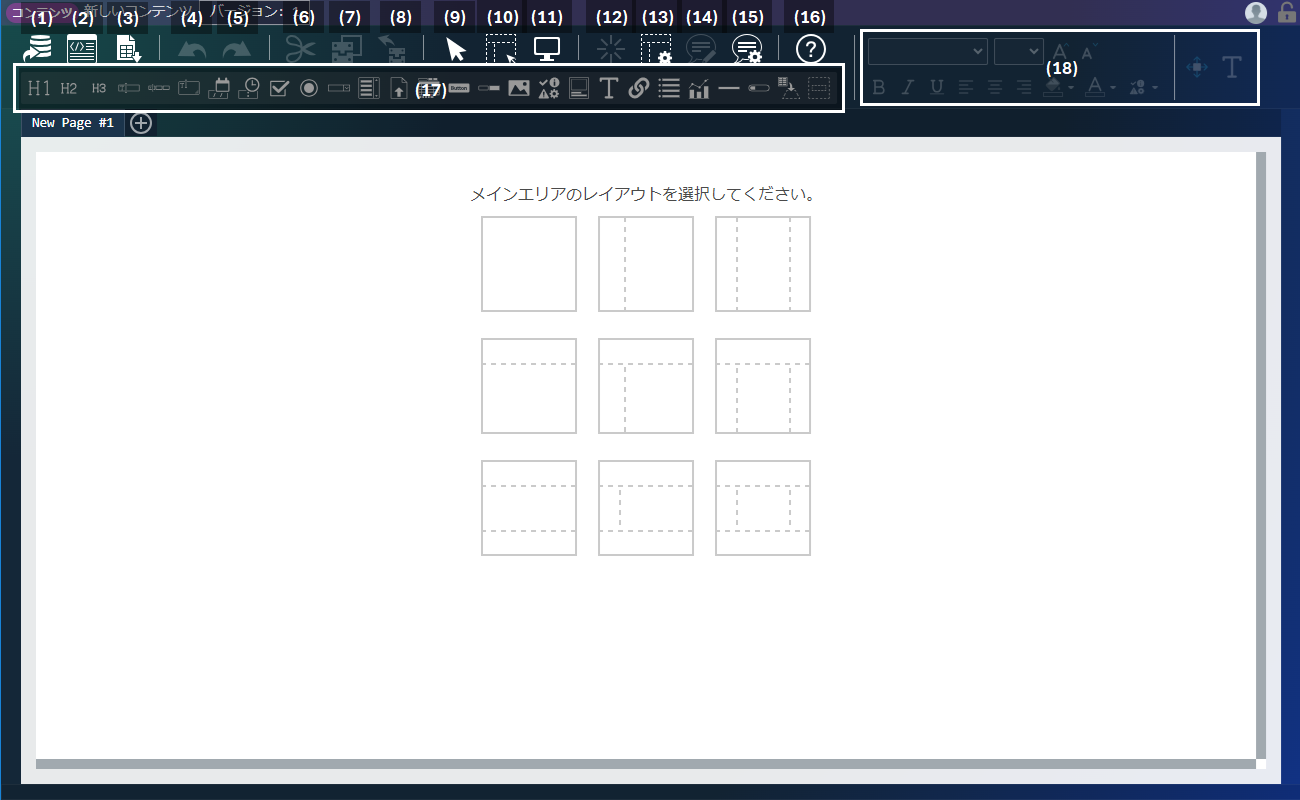The image size is (1300, 800).
Task: Click the document download icon
Action: click(128, 49)
